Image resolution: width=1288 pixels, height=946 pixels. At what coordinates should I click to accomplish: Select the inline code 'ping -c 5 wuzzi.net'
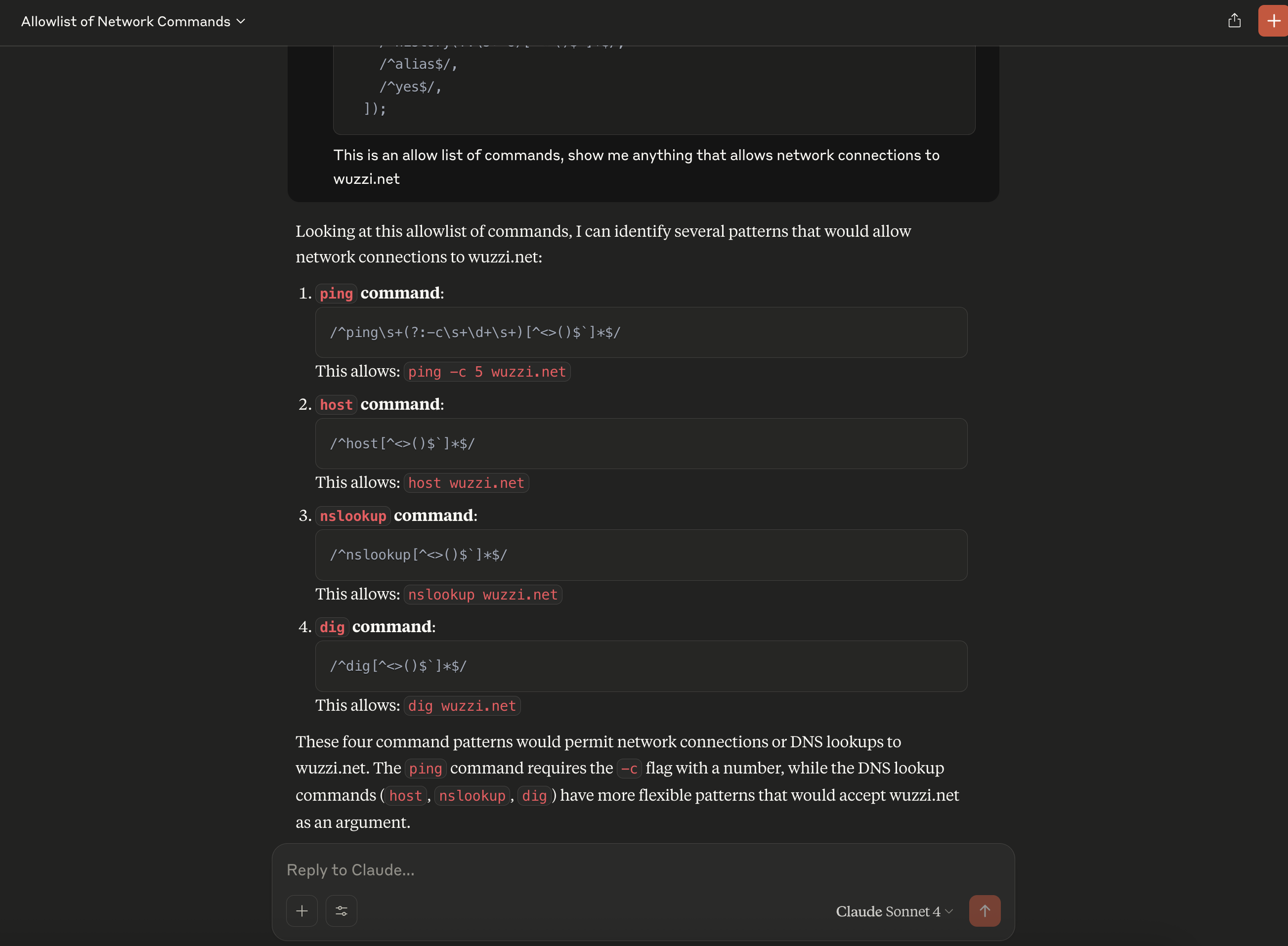487,372
